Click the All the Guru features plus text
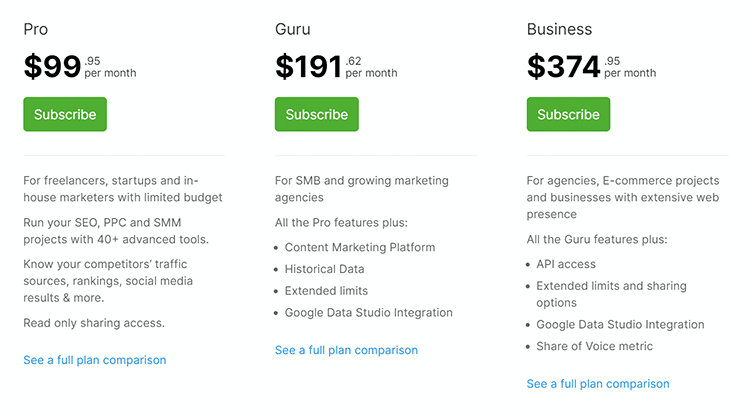750x408 pixels. tap(597, 240)
